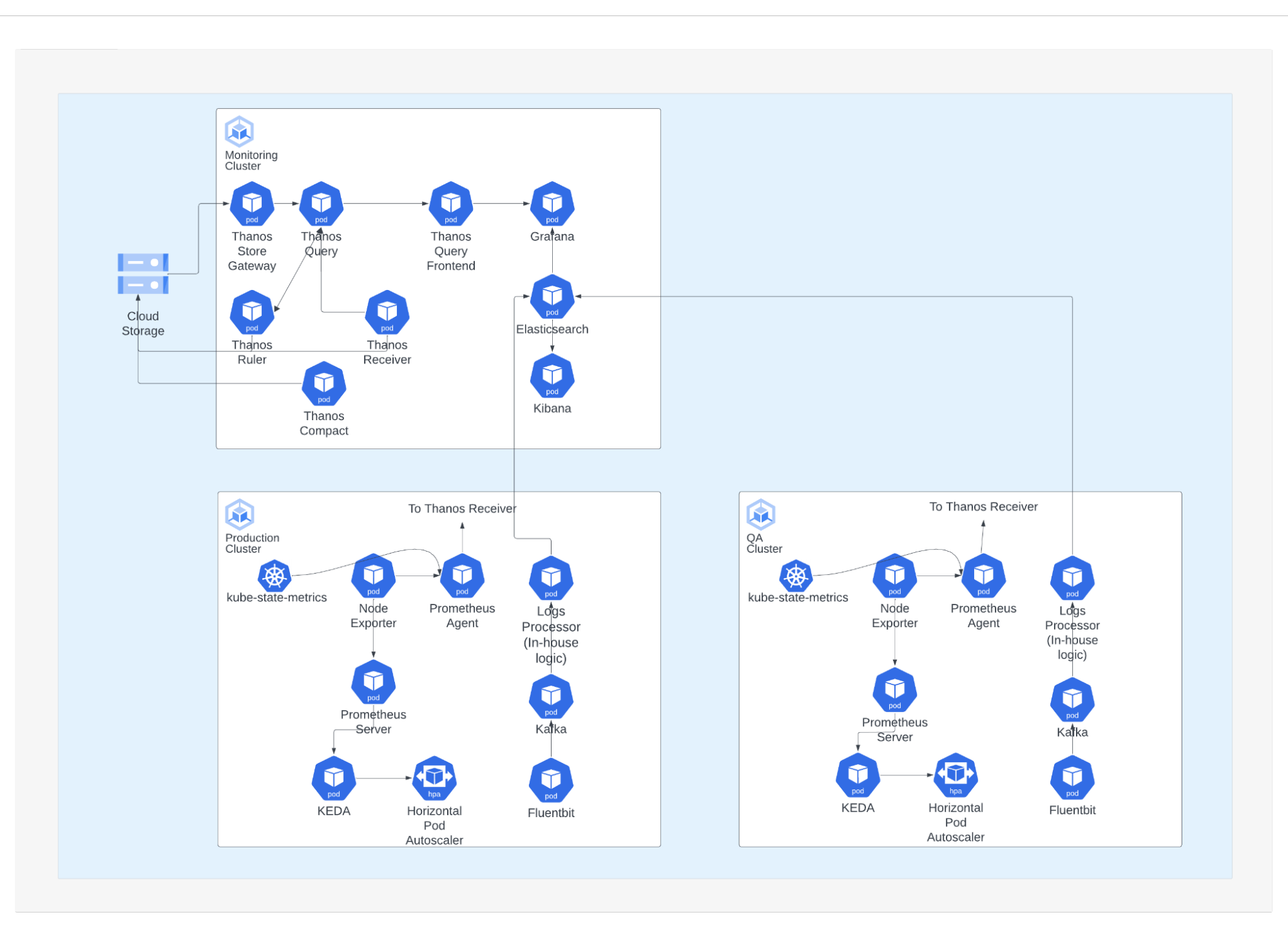Viewport: 1288px width, 928px height.
Task: Select QA Horizontal Pod Autoscaler hpa icon
Action: tap(956, 775)
